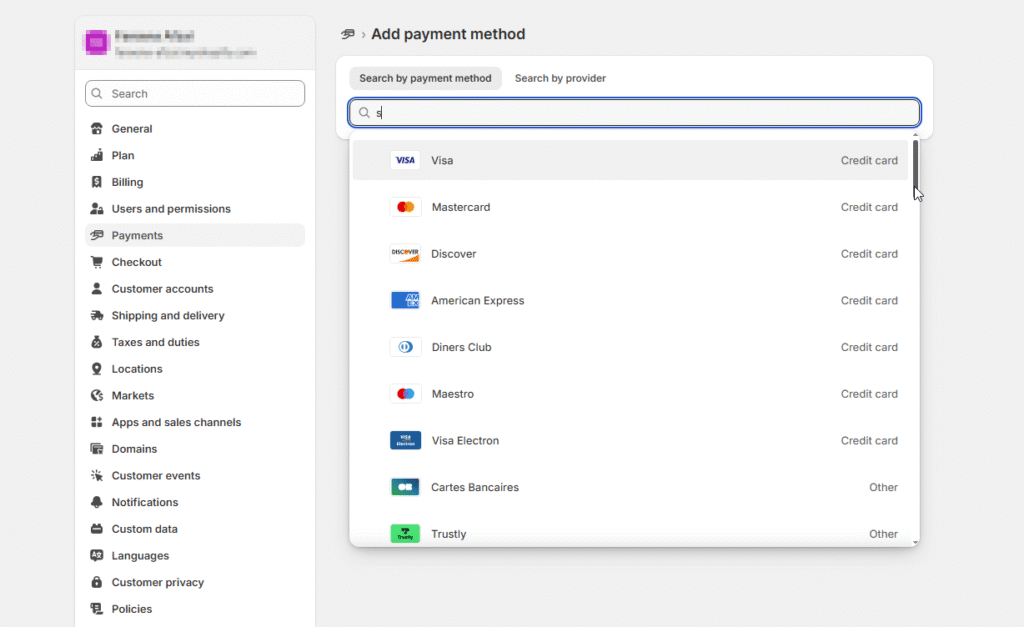Select Cartes Bancaires option

[x=630, y=487]
